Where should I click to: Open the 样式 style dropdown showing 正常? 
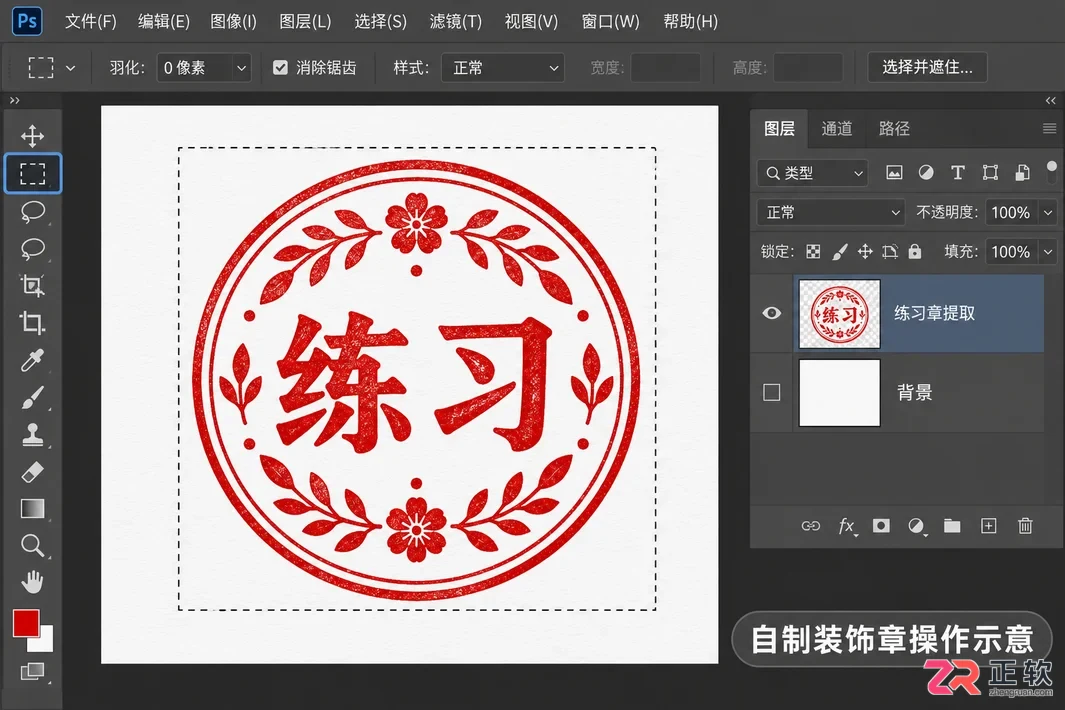click(x=503, y=68)
